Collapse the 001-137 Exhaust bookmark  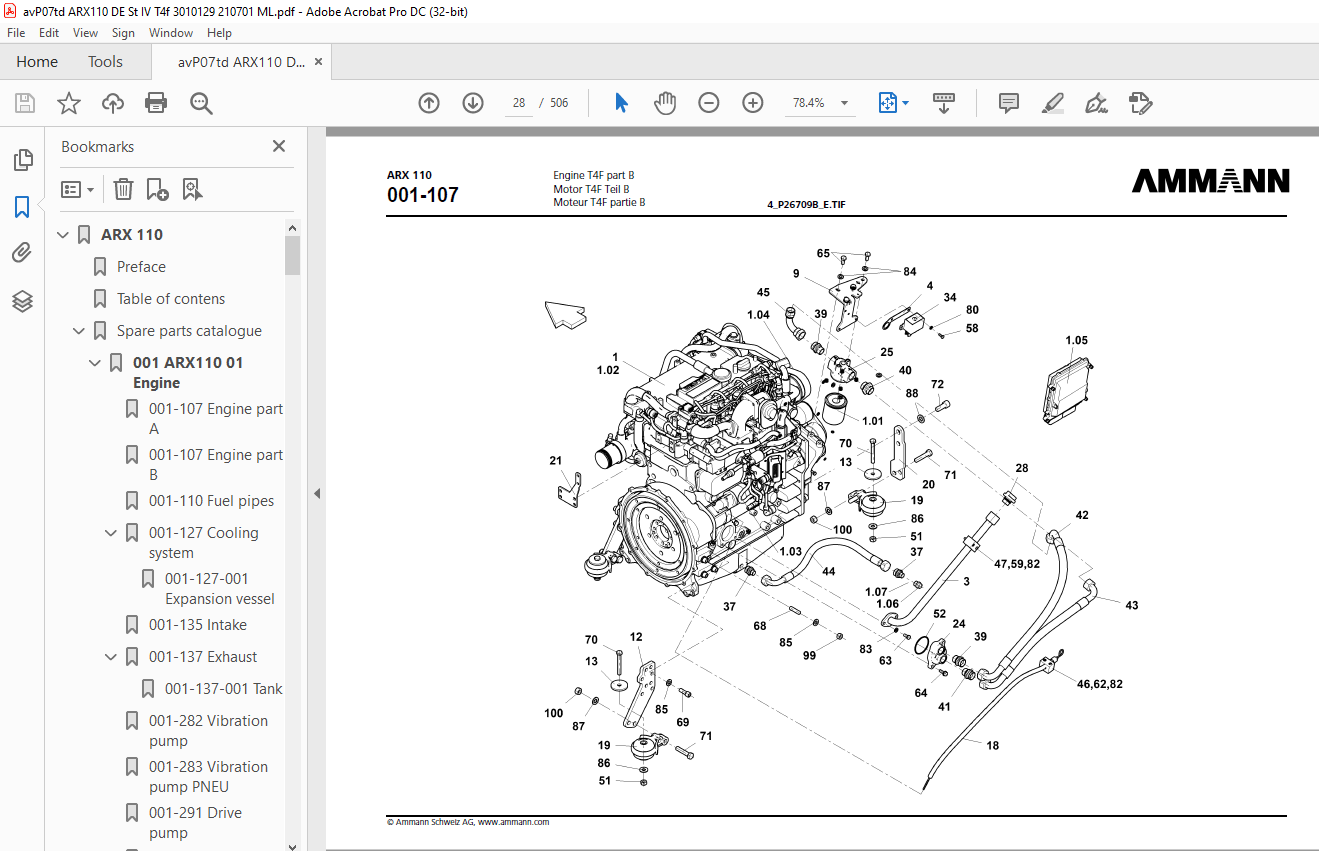pos(112,657)
